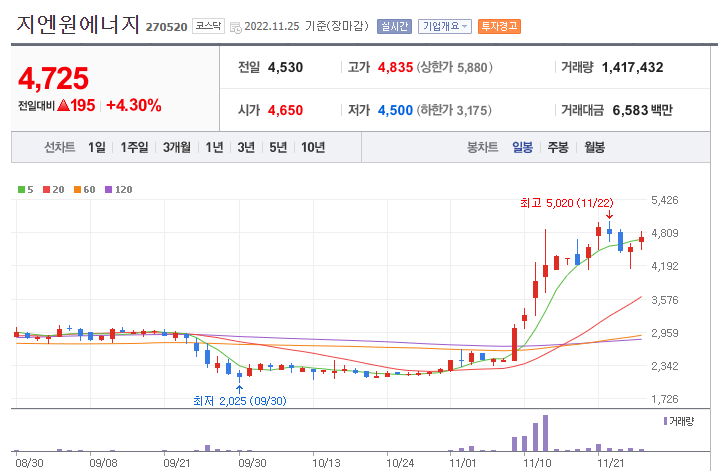The width and height of the screenshot is (718, 471).
Task: Click the calendar icon beside the date
Action: (235, 27)
